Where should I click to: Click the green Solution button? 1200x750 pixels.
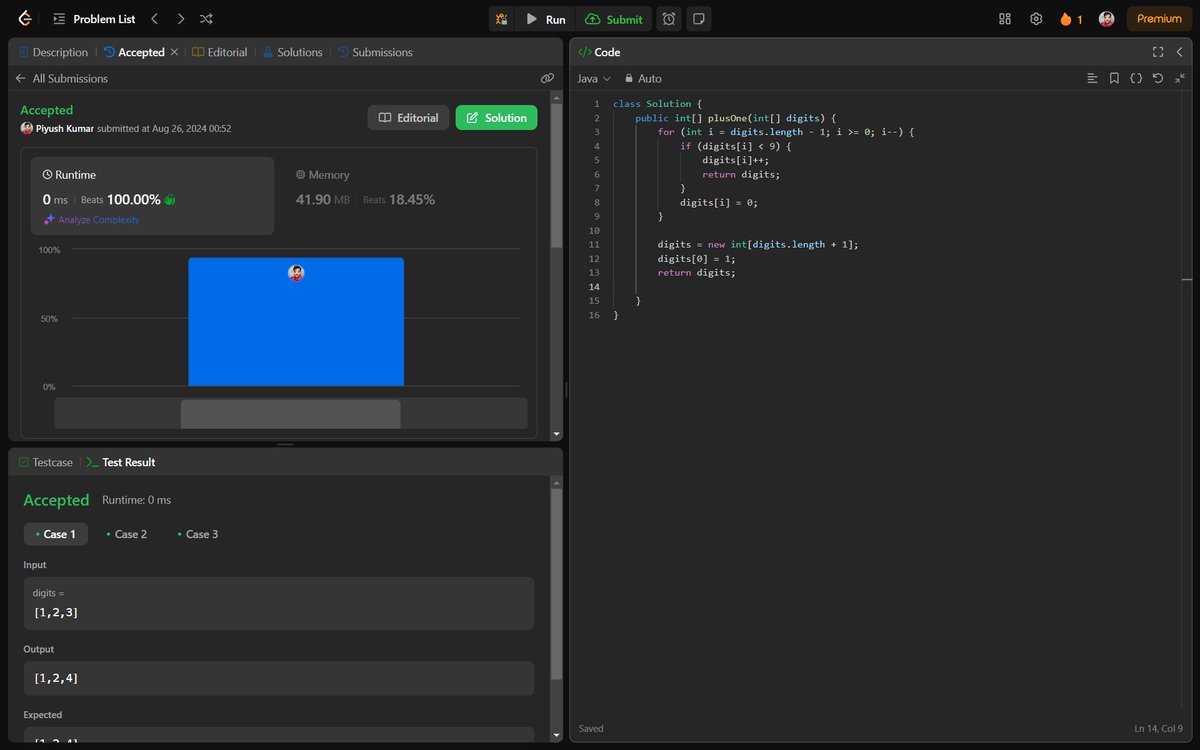(496, 118)
